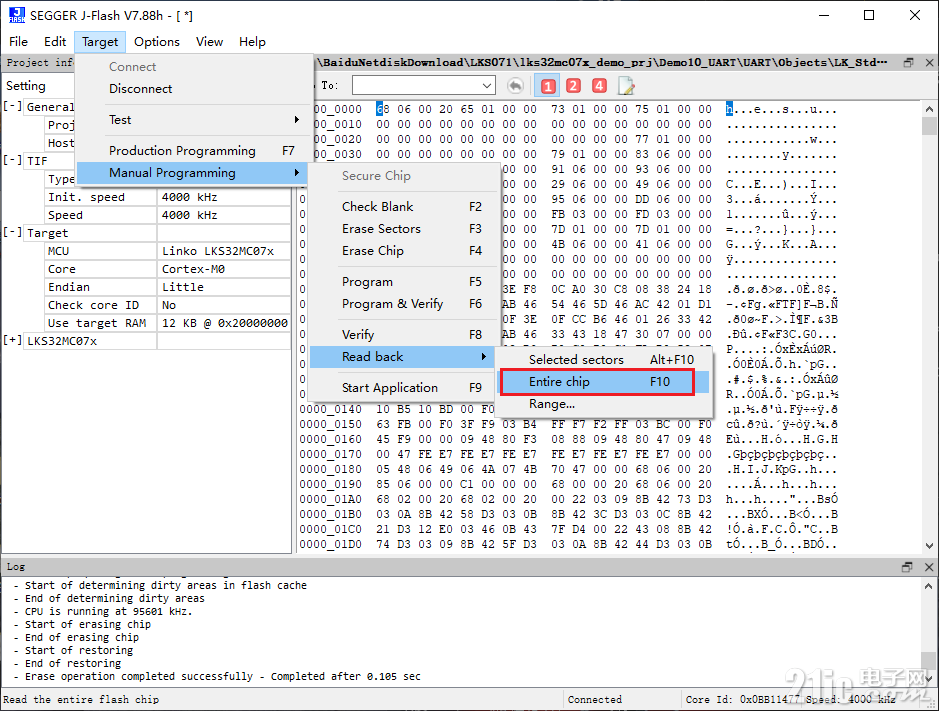Close the open Target menu

coord(100,41)
